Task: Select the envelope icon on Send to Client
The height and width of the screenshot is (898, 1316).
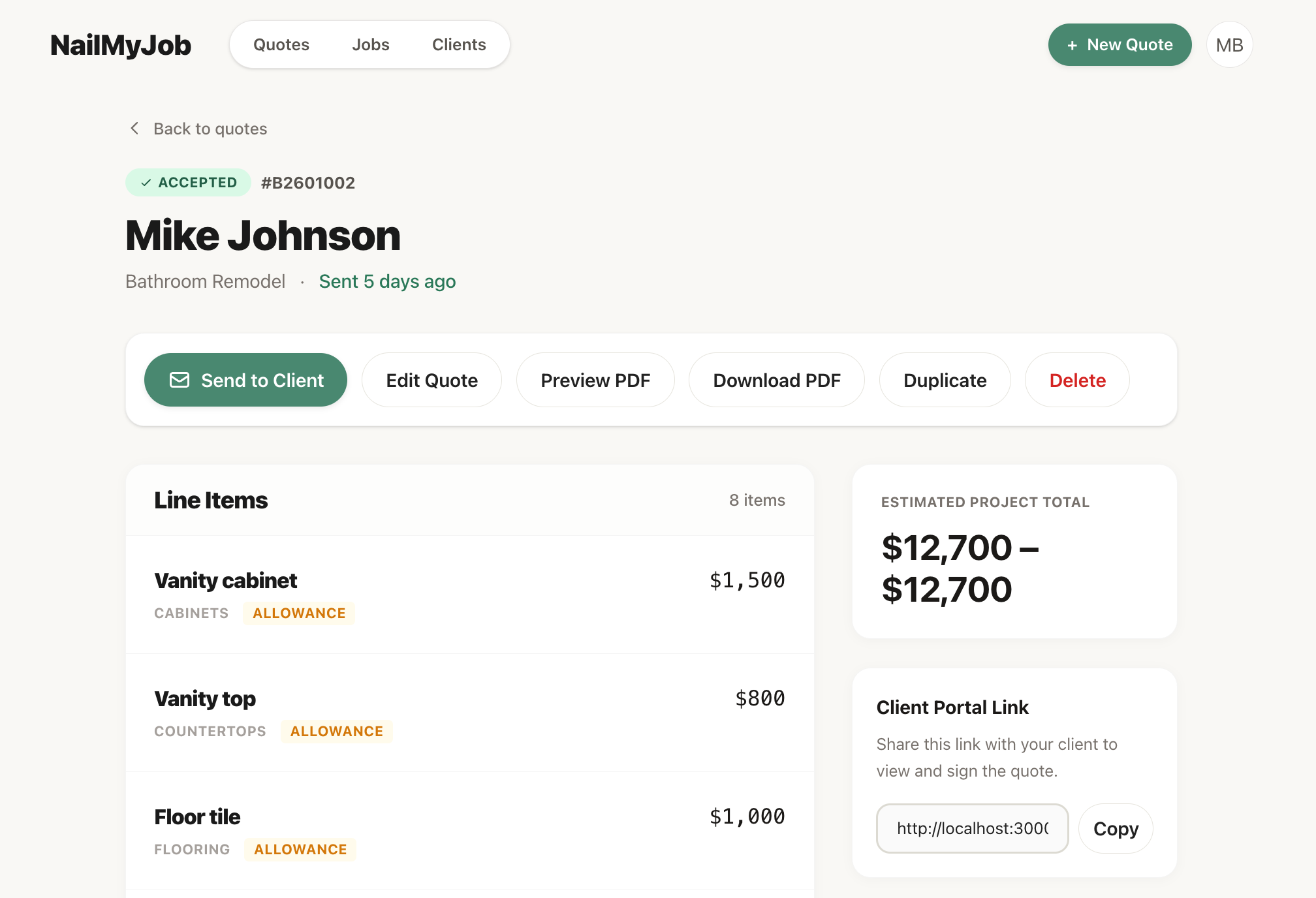Action: point(180,380)
